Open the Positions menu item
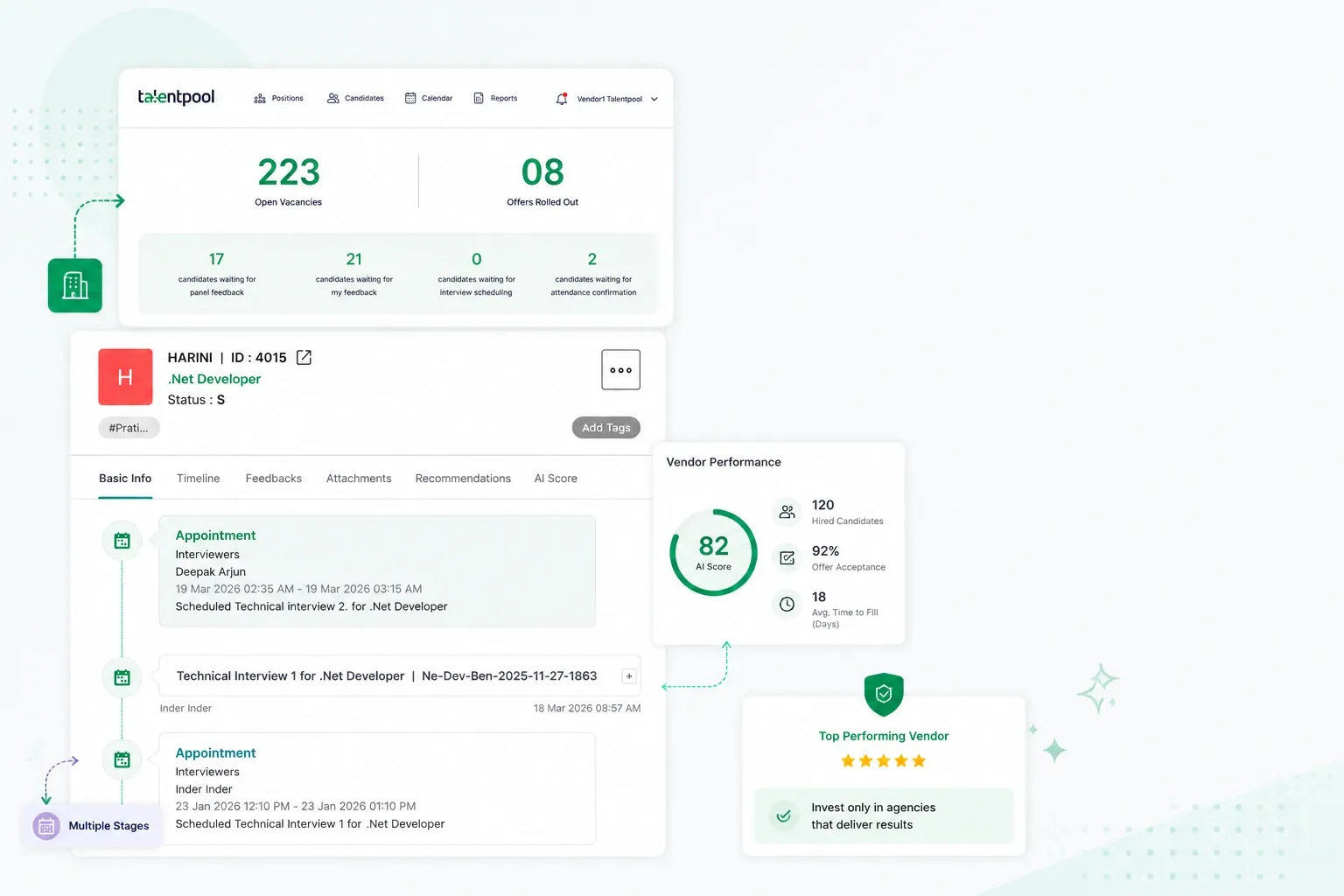Viewport: 1344px width, 896px height. tap(278, 99)
